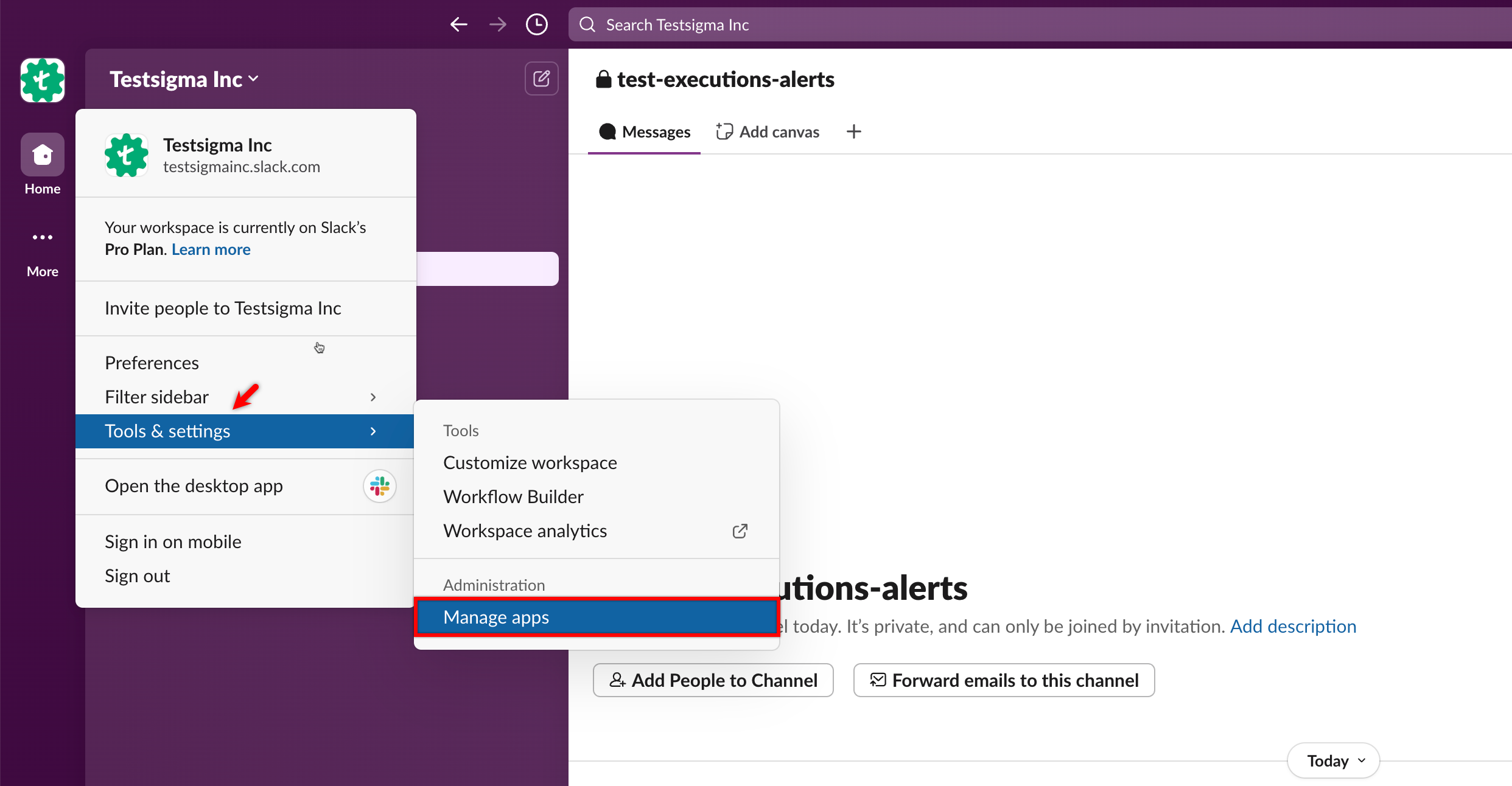This screenshot has height=786, width=1512.
Task: Expand the Filter sidebar submenu
Action: [373, 397]
